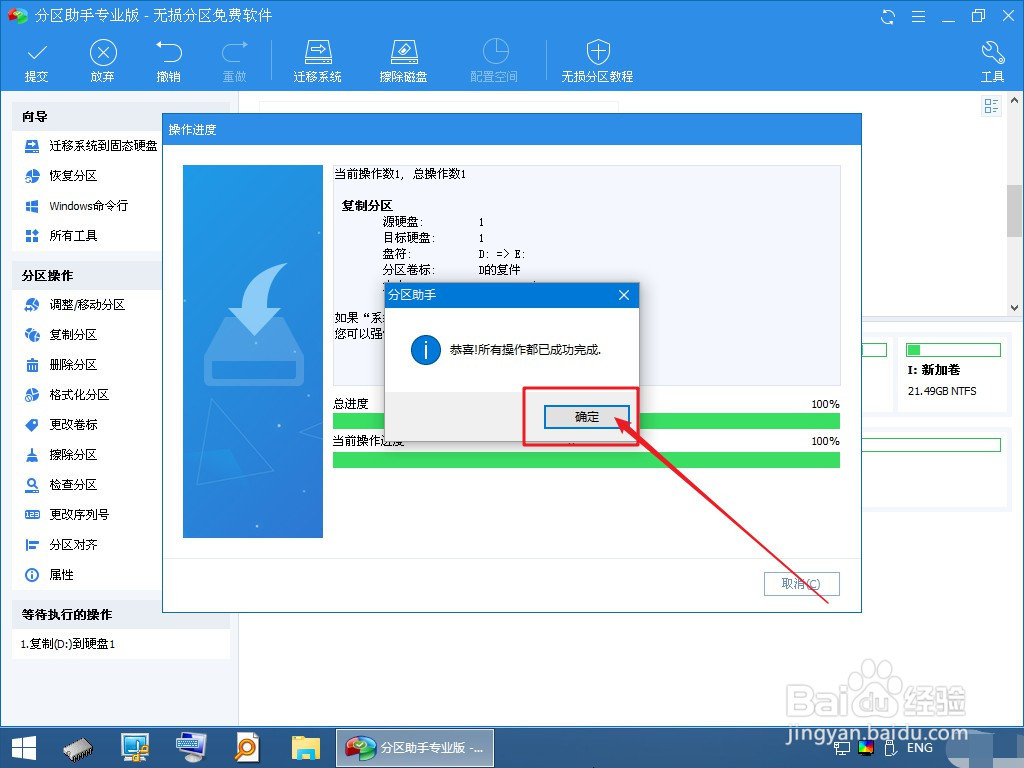Viewport: 1024px width, 768px height.
Task: Close the 分区助手 message dialog
Action: click(624, 295)
